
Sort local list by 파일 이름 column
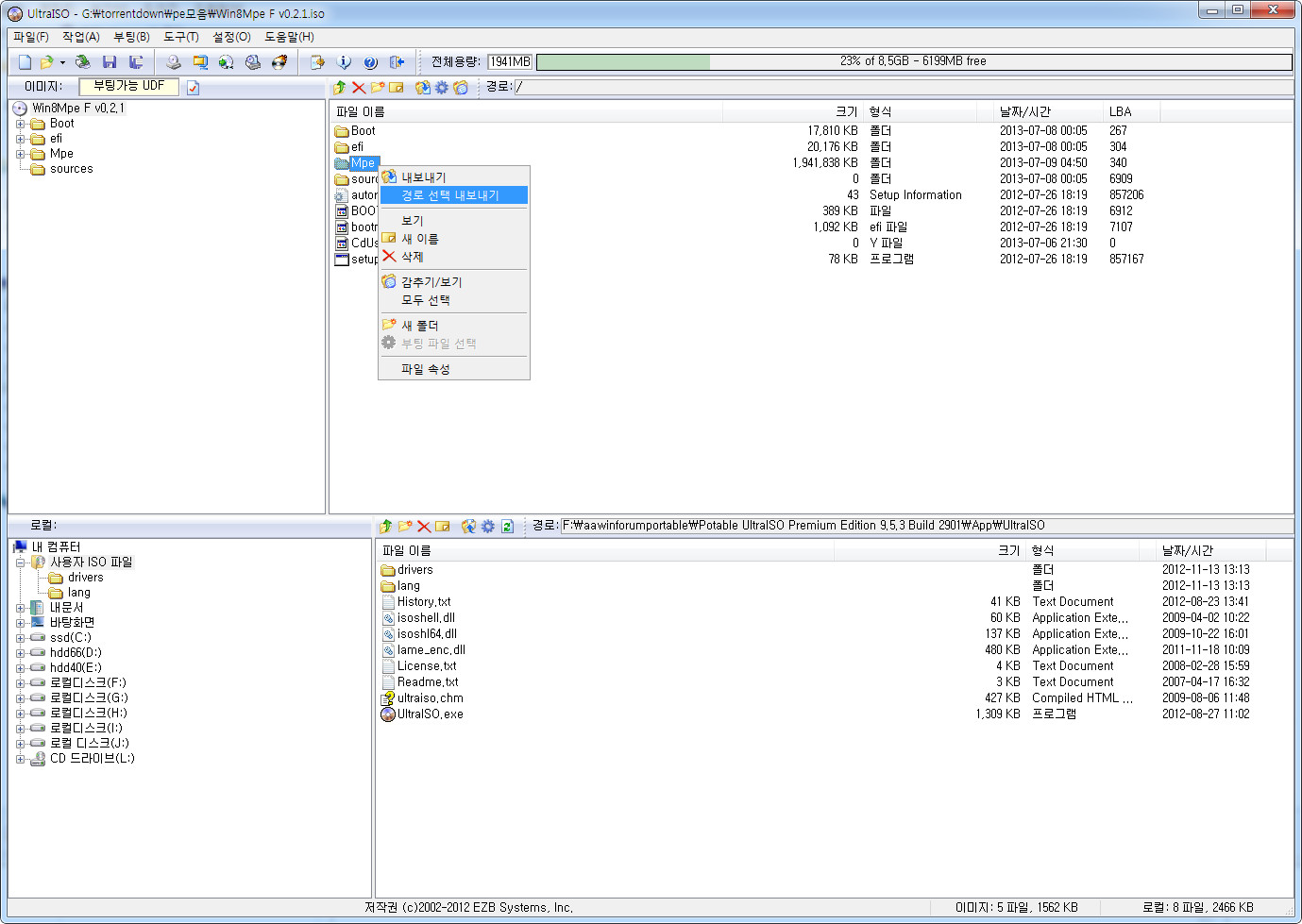coord(605,550)
